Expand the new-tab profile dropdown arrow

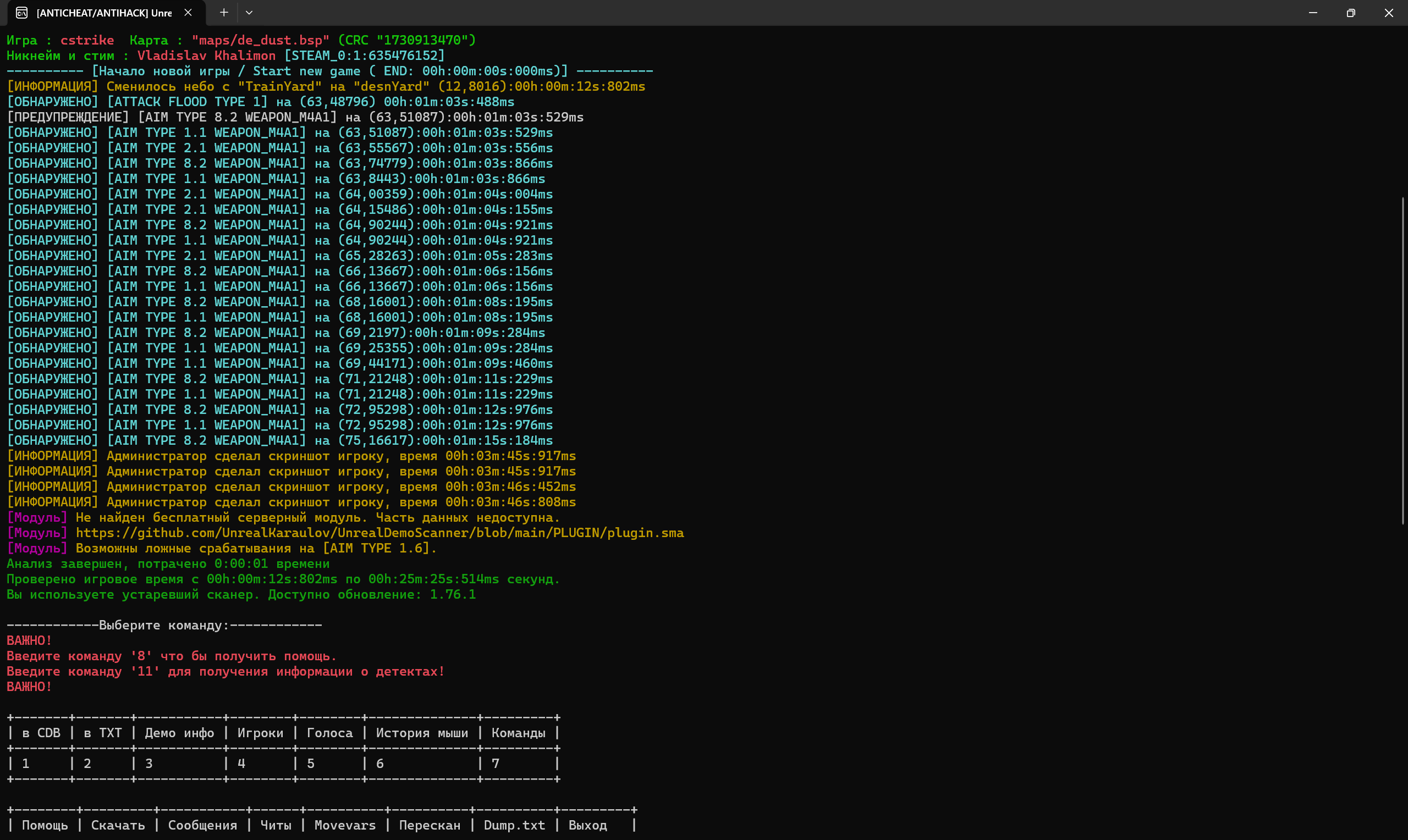(x=249, y=13)
